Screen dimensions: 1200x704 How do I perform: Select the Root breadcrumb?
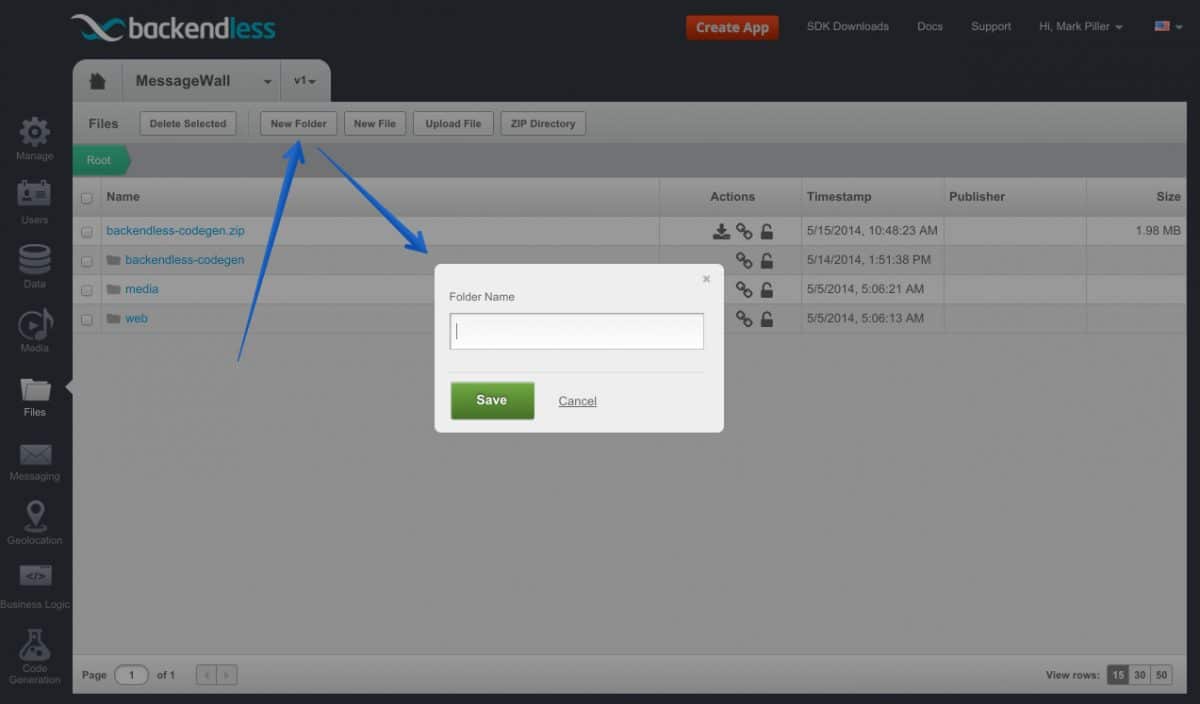99,160
